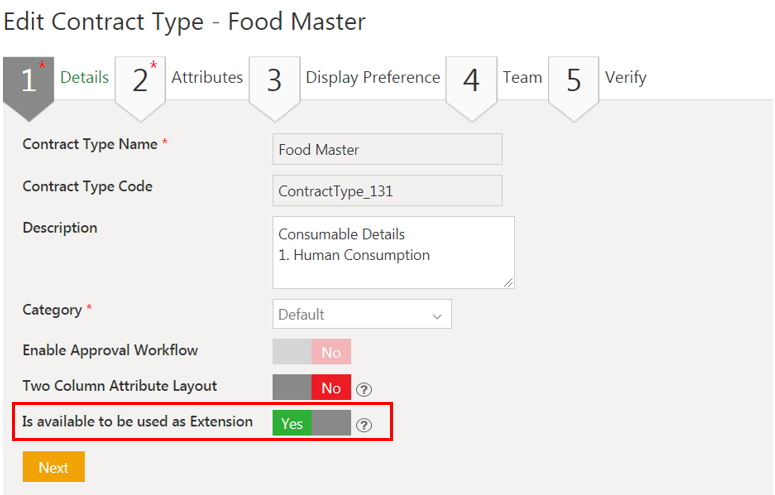775x495 pixels.
Task: Open the Attributes tab
Action: click(x=207, y=77)
